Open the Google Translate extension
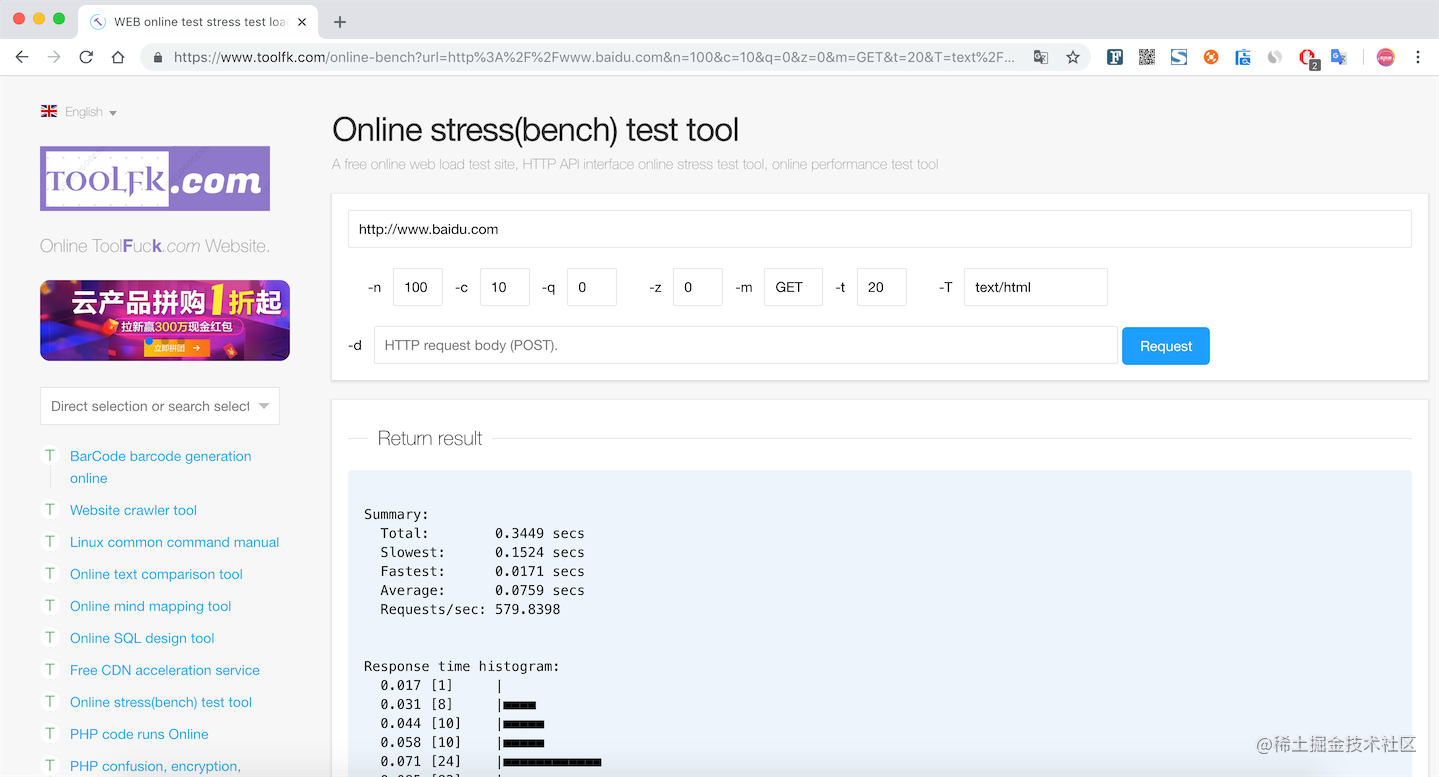 click(1339, 57)
